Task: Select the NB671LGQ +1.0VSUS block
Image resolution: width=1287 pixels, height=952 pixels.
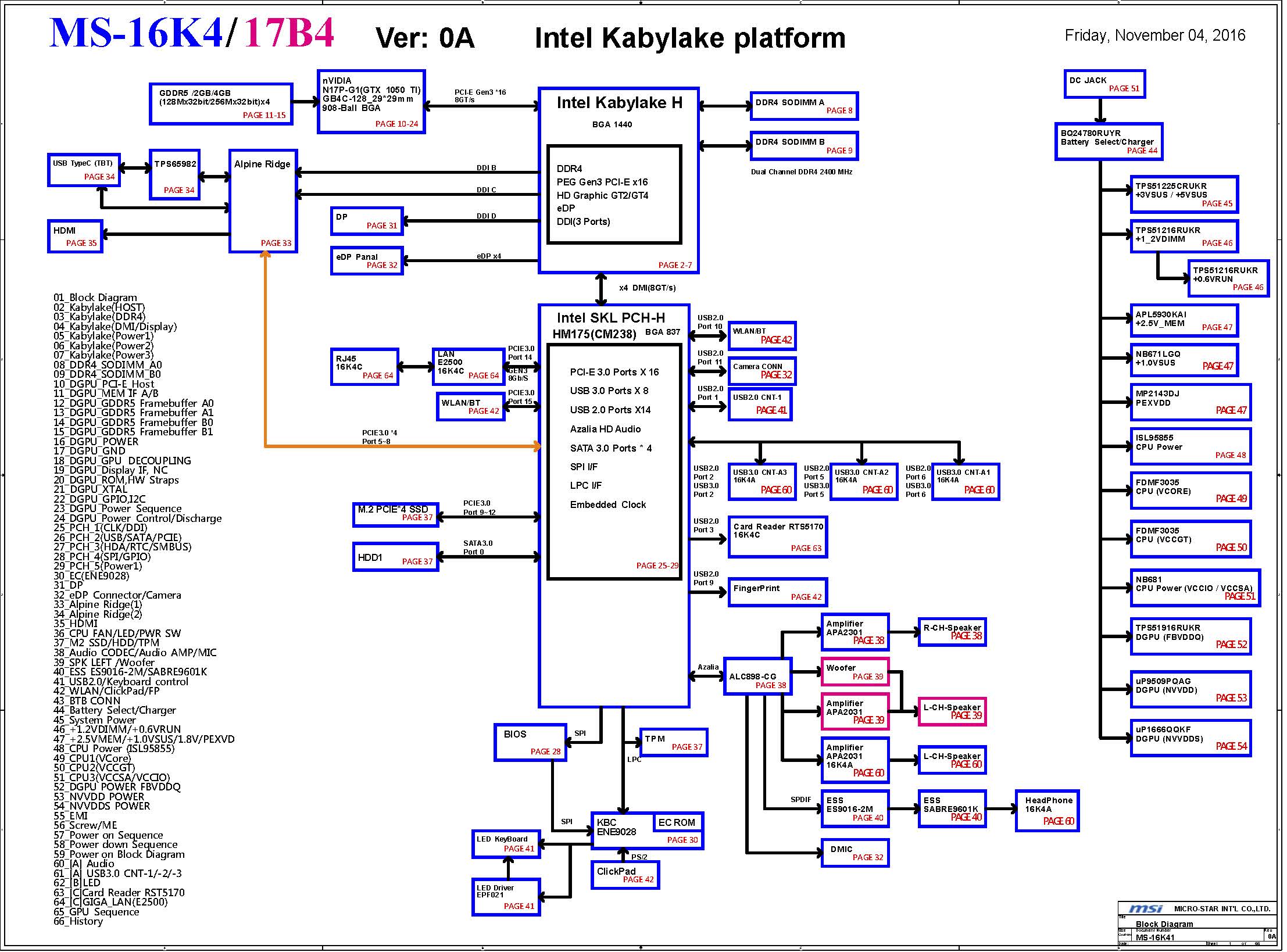Action: [1184, 360]
